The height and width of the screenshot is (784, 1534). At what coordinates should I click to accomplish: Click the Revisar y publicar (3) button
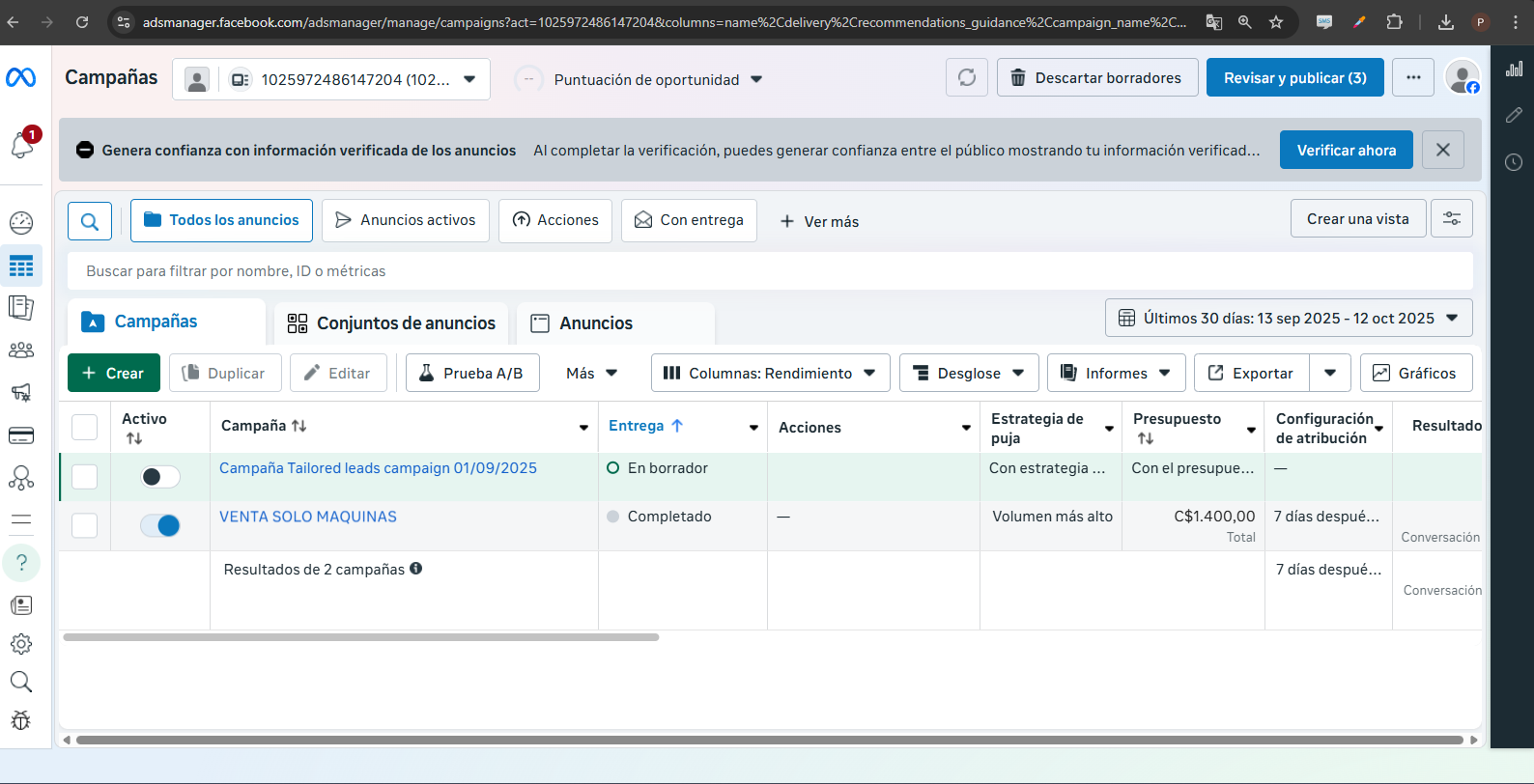coord(1294,78)
